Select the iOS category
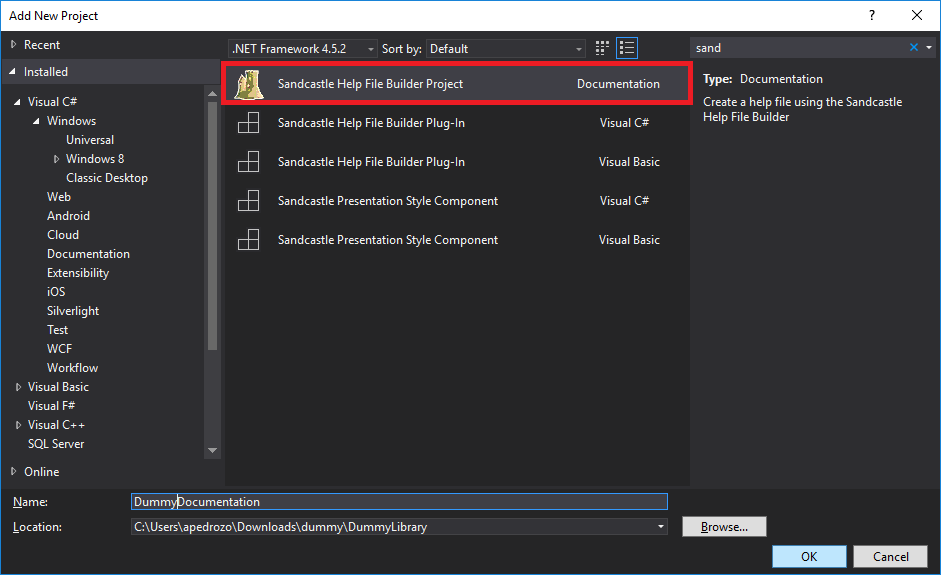 coord(56,292)
